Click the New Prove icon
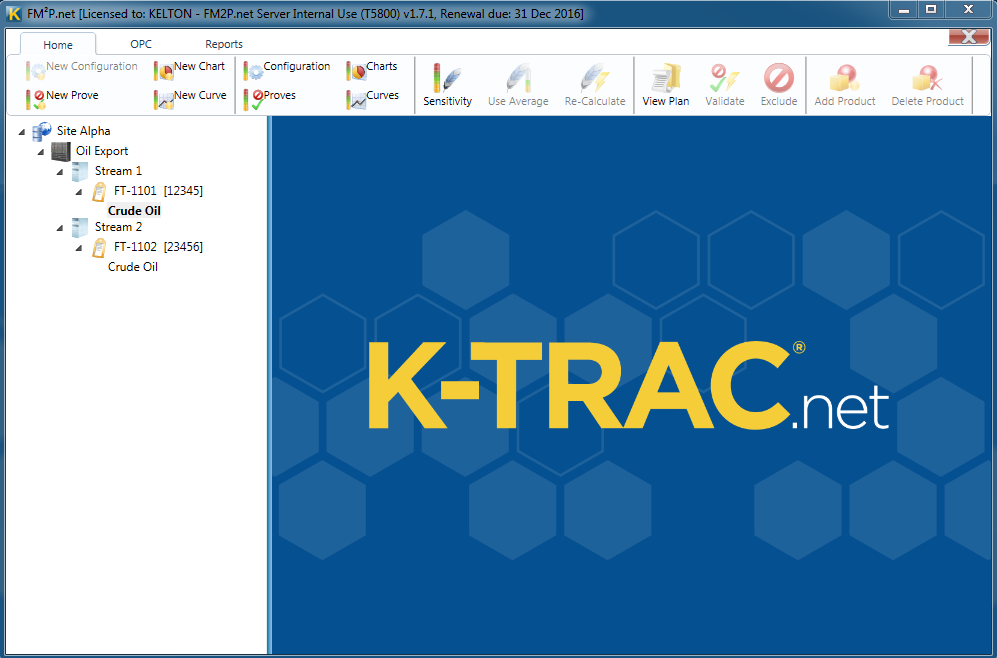 coord(35,99)
